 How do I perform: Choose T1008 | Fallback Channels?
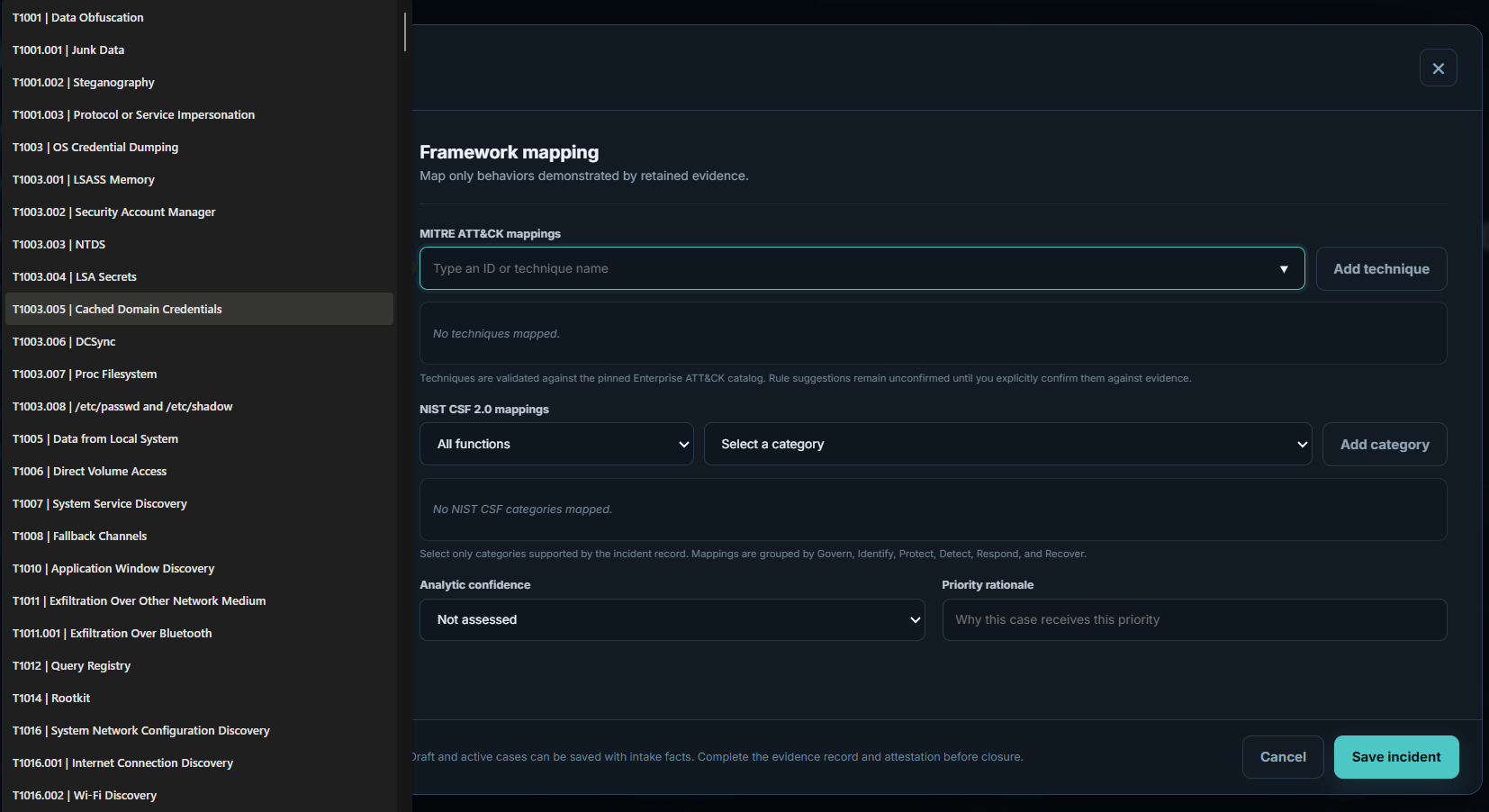199,536
